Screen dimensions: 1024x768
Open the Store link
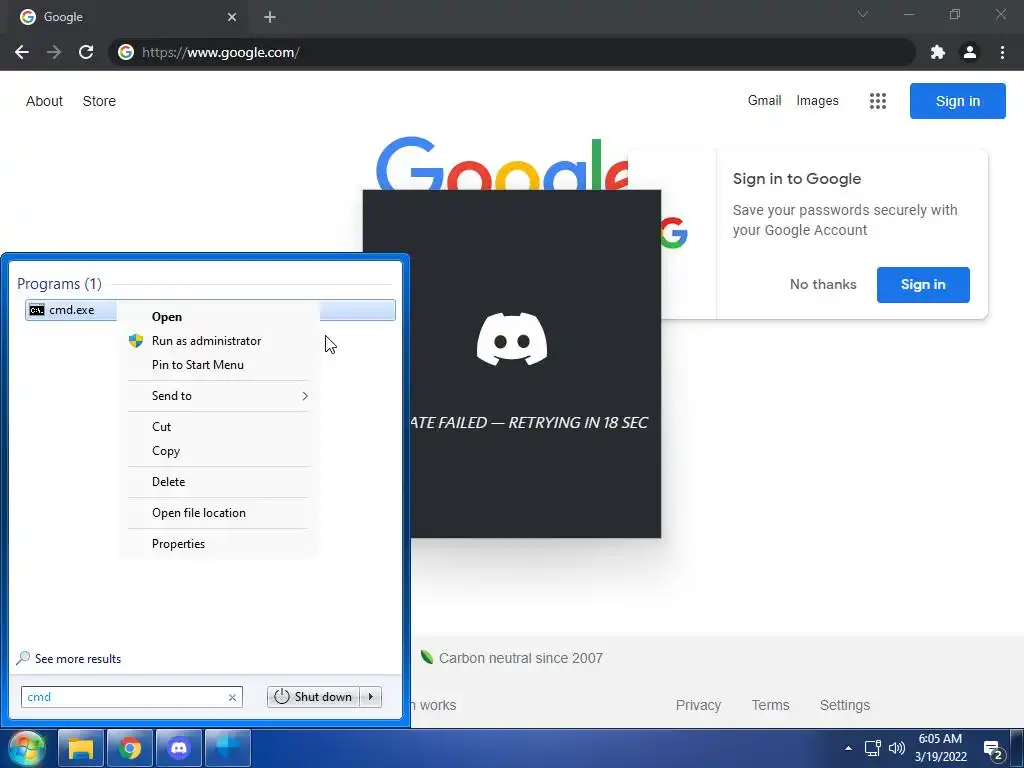click(99, 101)
